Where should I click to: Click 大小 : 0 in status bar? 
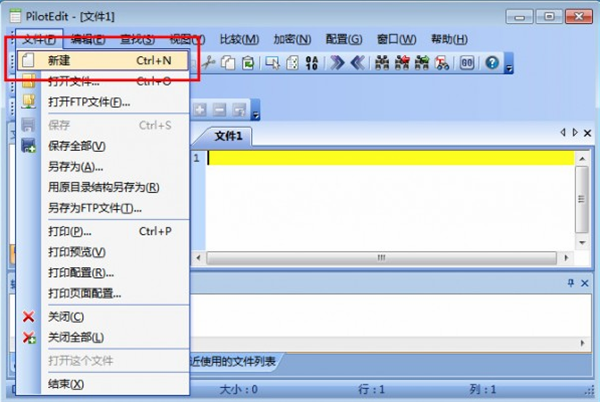[x=238, y=389]
